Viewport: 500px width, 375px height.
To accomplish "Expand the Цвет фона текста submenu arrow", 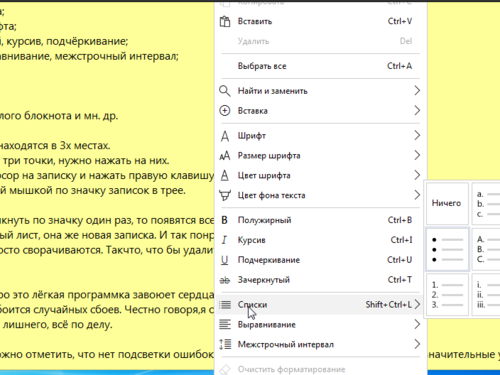I will (417, 195).
